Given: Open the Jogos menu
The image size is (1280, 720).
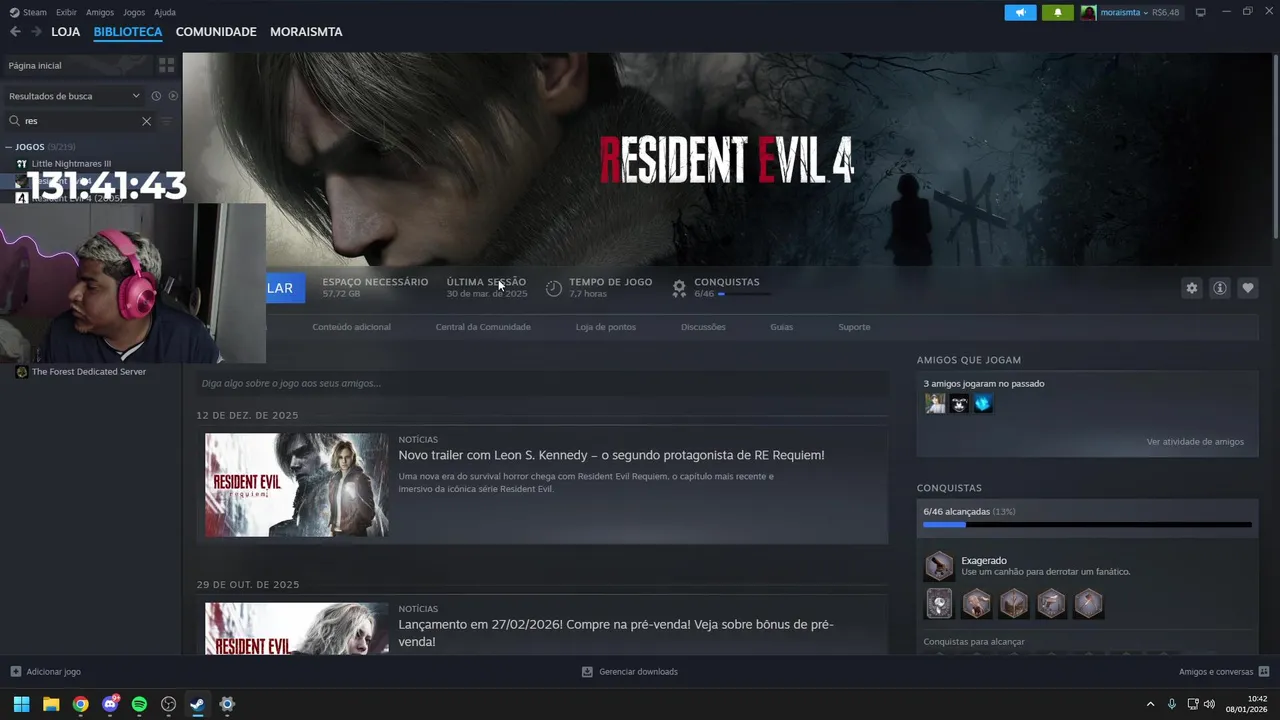Looking at the screenshot, I should point(134,13).
